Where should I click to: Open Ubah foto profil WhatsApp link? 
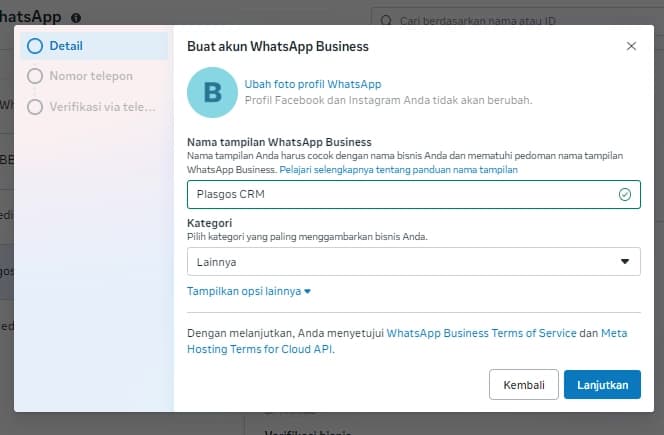(x=313, y=84)
